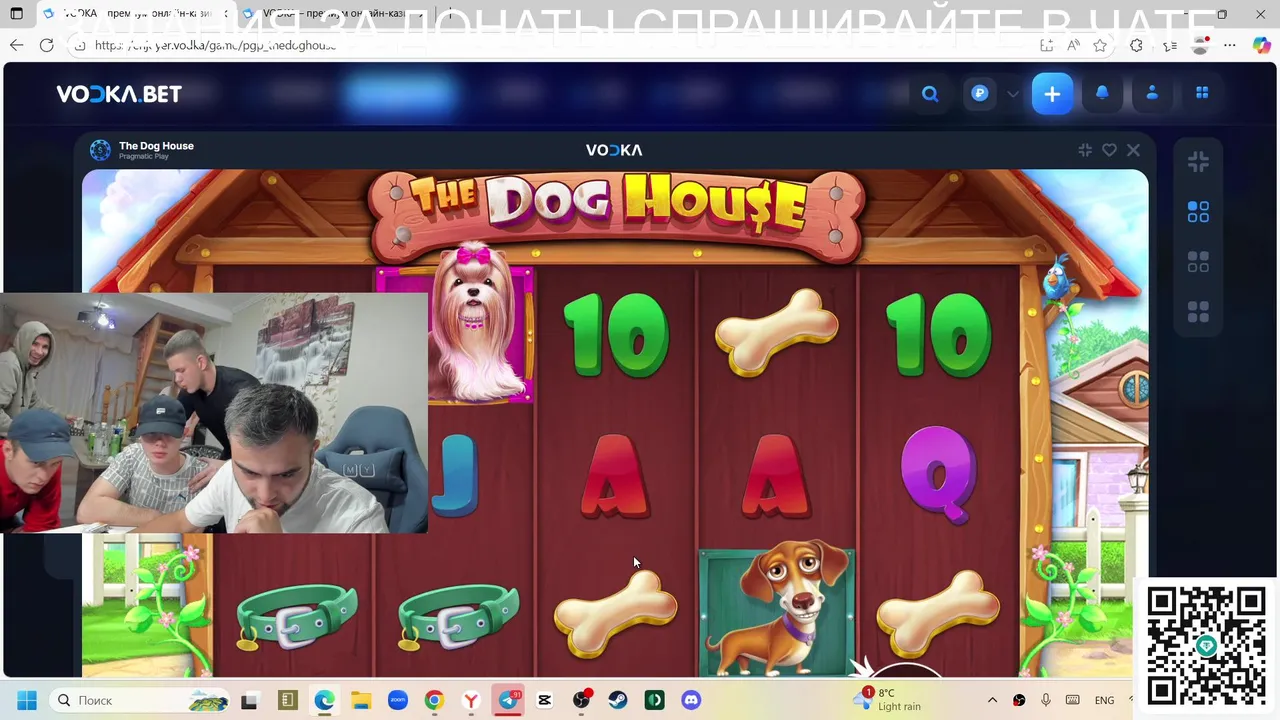Open the Windows Start menu

[x=26, y=700]
